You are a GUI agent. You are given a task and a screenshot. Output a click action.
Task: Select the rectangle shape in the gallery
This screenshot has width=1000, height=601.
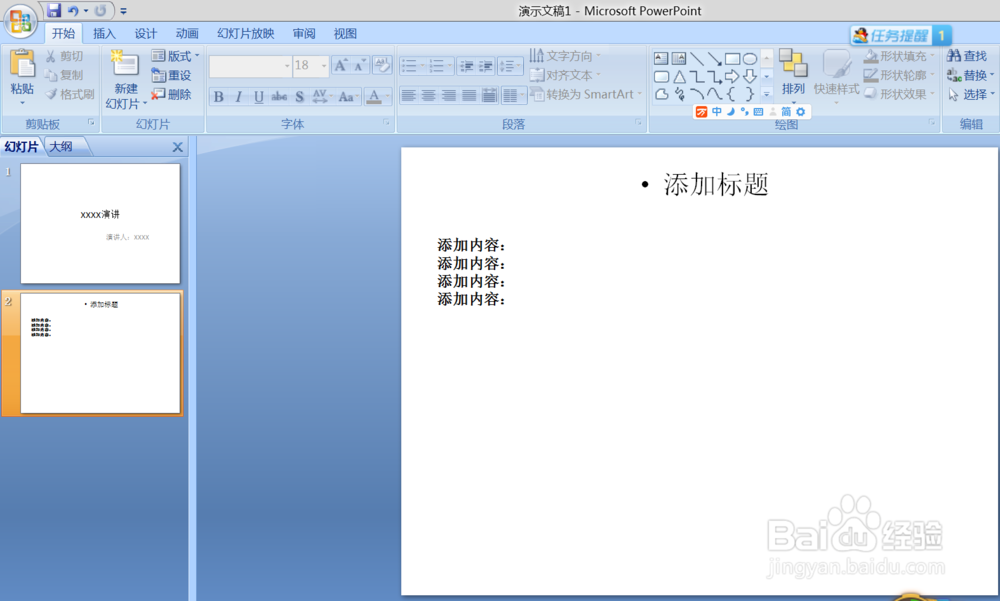pos(732,59)
